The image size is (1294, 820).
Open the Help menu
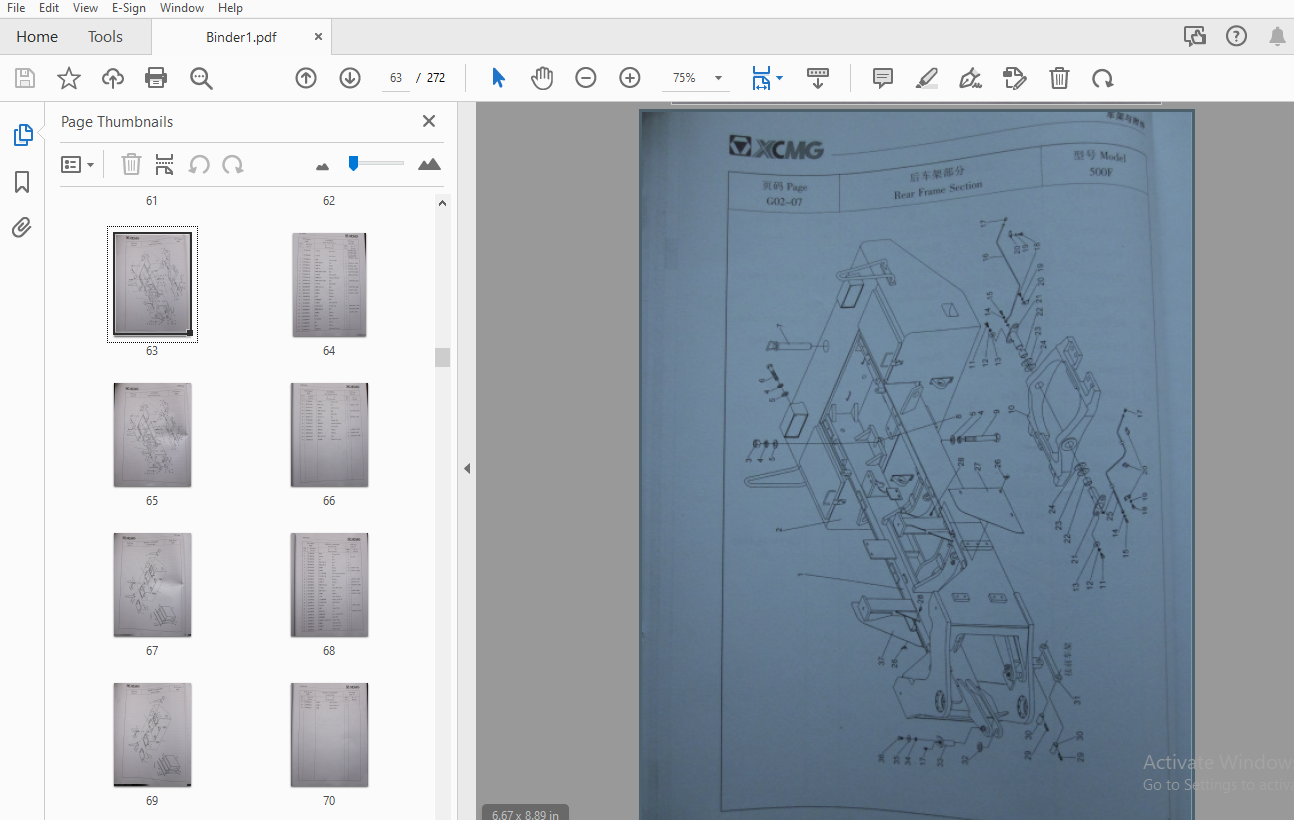pos(230,8)
